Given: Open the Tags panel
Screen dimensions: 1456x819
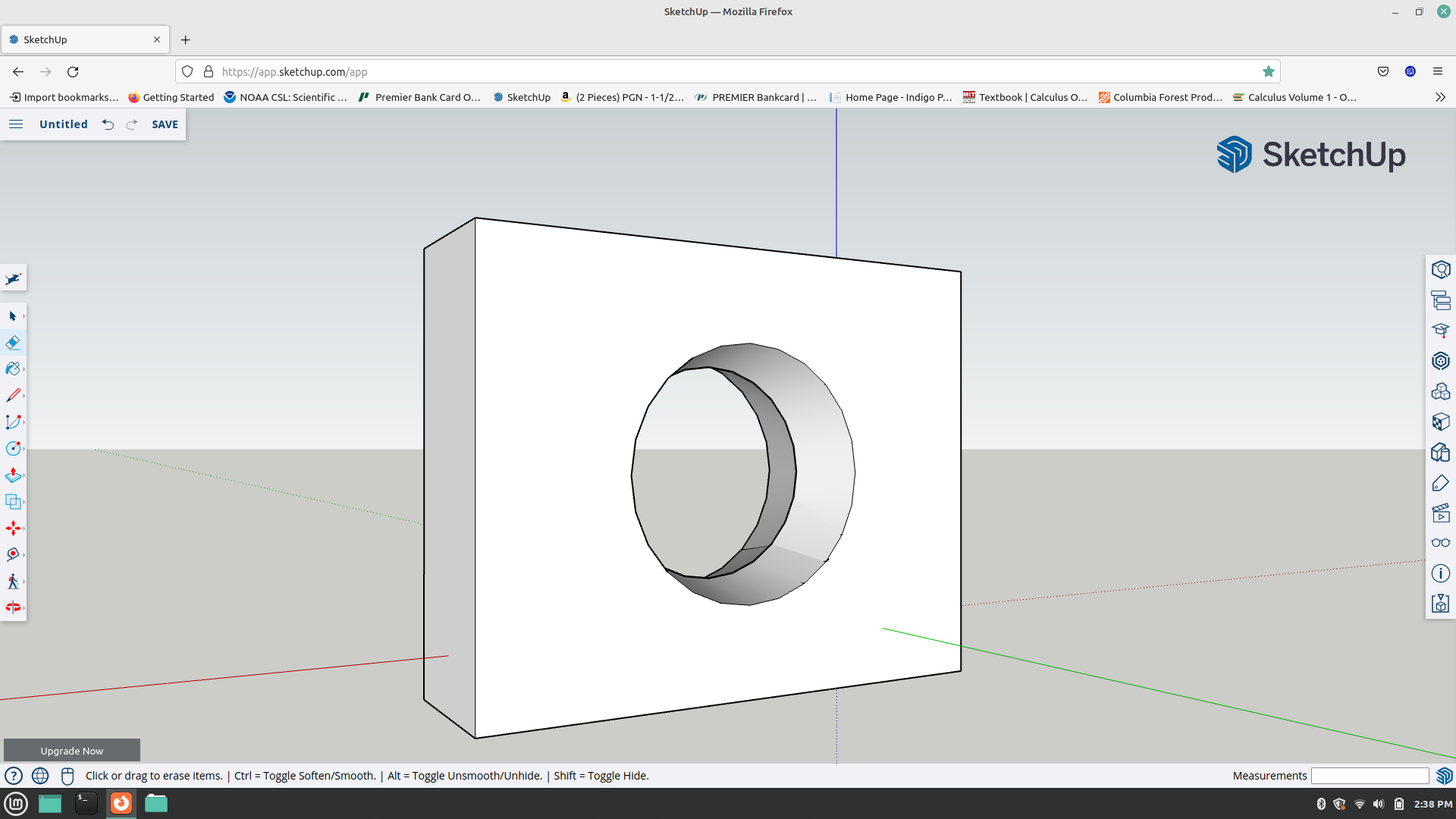Looking at the screenshot, I should [x=1441, y=482].
